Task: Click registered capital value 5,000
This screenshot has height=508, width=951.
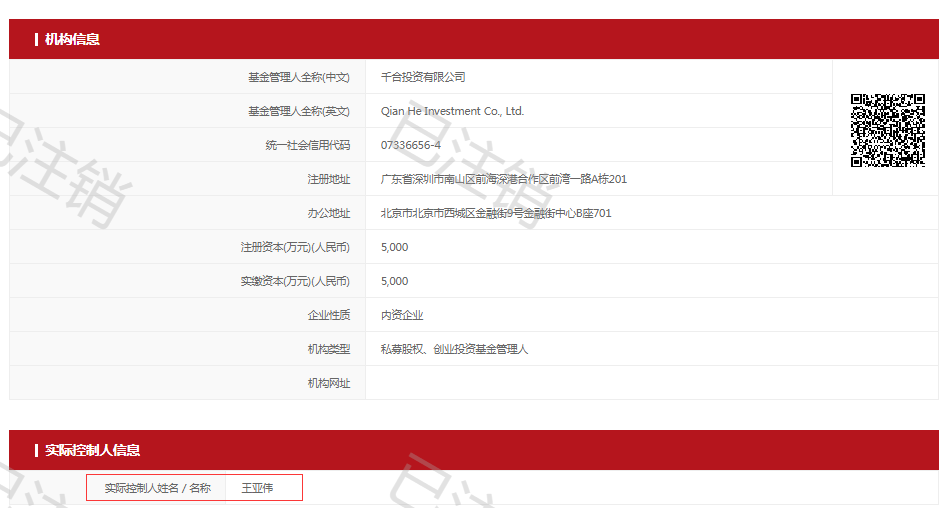Action: point(394,247)
